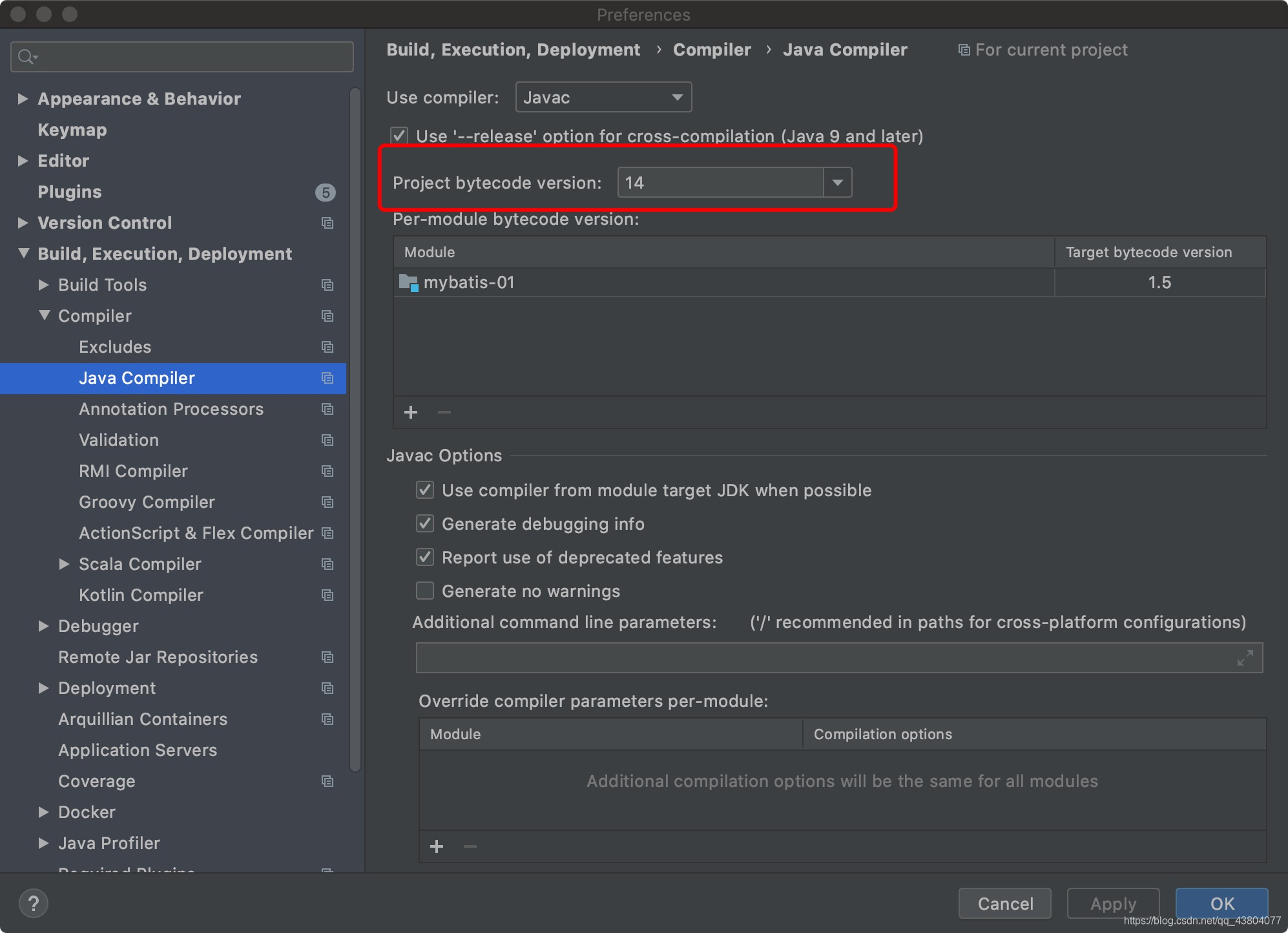Click the Target bytecode version column header
The height and width of the screenshot is (933, 1288).
[1159, 252]
